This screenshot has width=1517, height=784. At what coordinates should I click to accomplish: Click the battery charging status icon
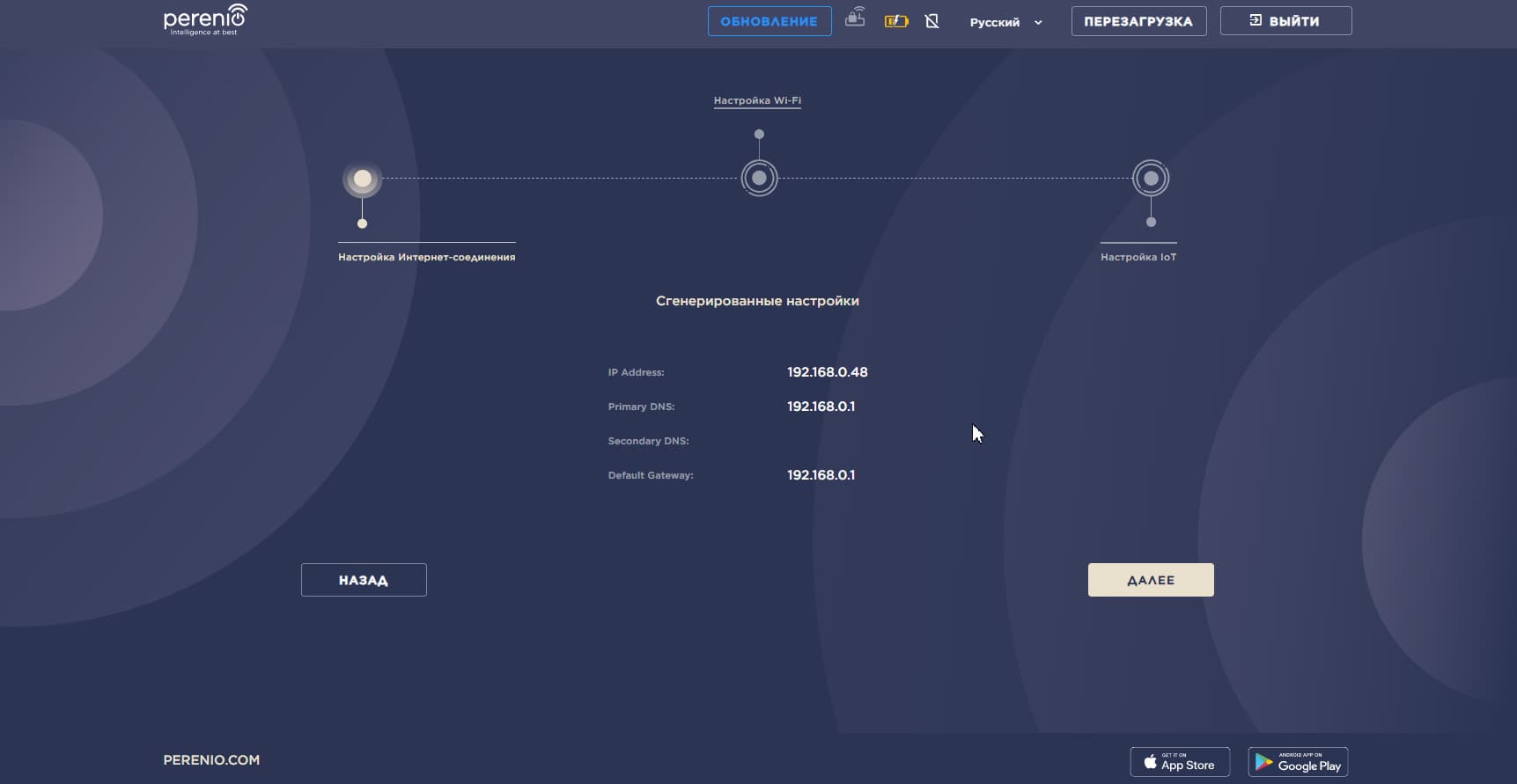[x=896, y=21]
